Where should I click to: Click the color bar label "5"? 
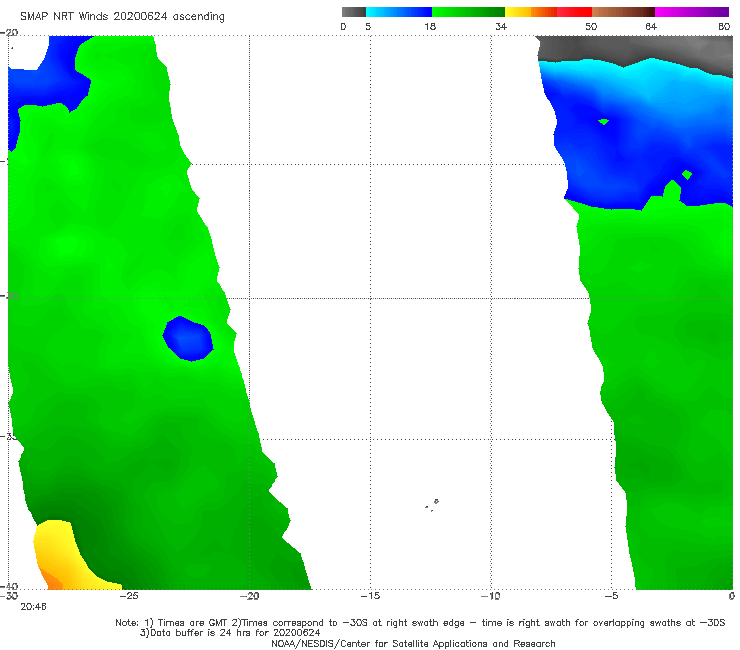[x=368, y=26]
